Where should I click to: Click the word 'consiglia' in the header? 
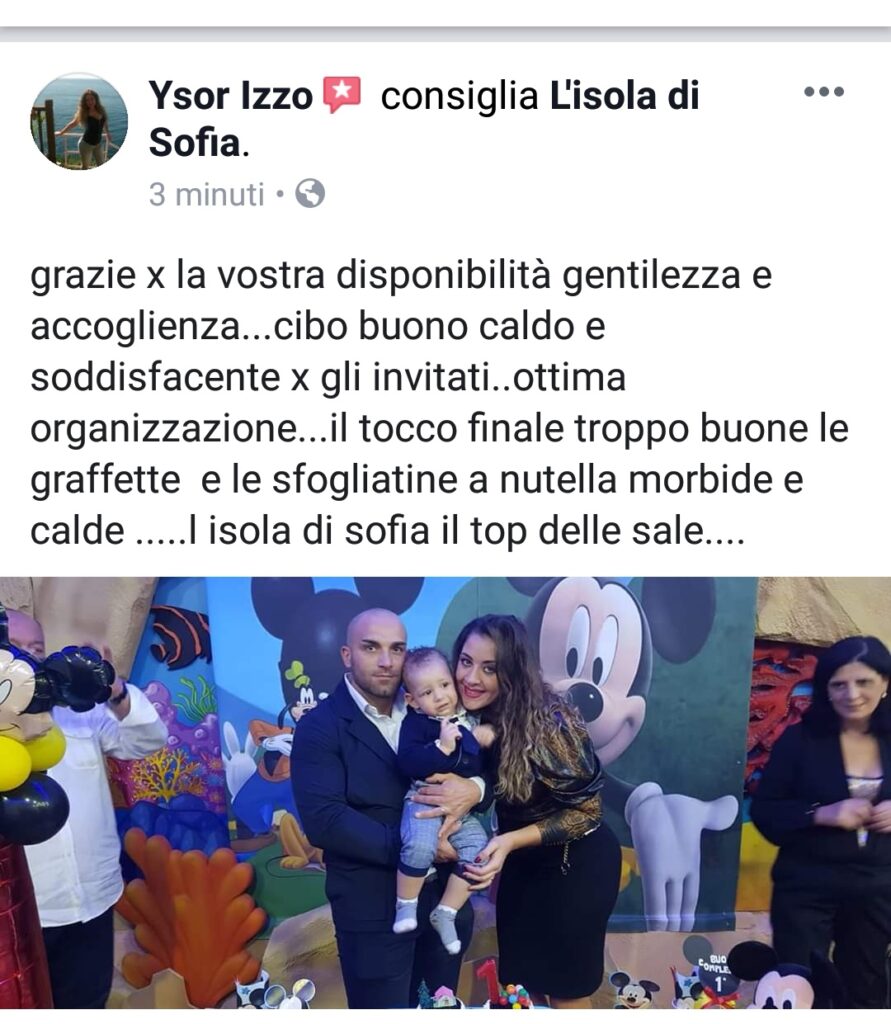click(x=459, y=97)
